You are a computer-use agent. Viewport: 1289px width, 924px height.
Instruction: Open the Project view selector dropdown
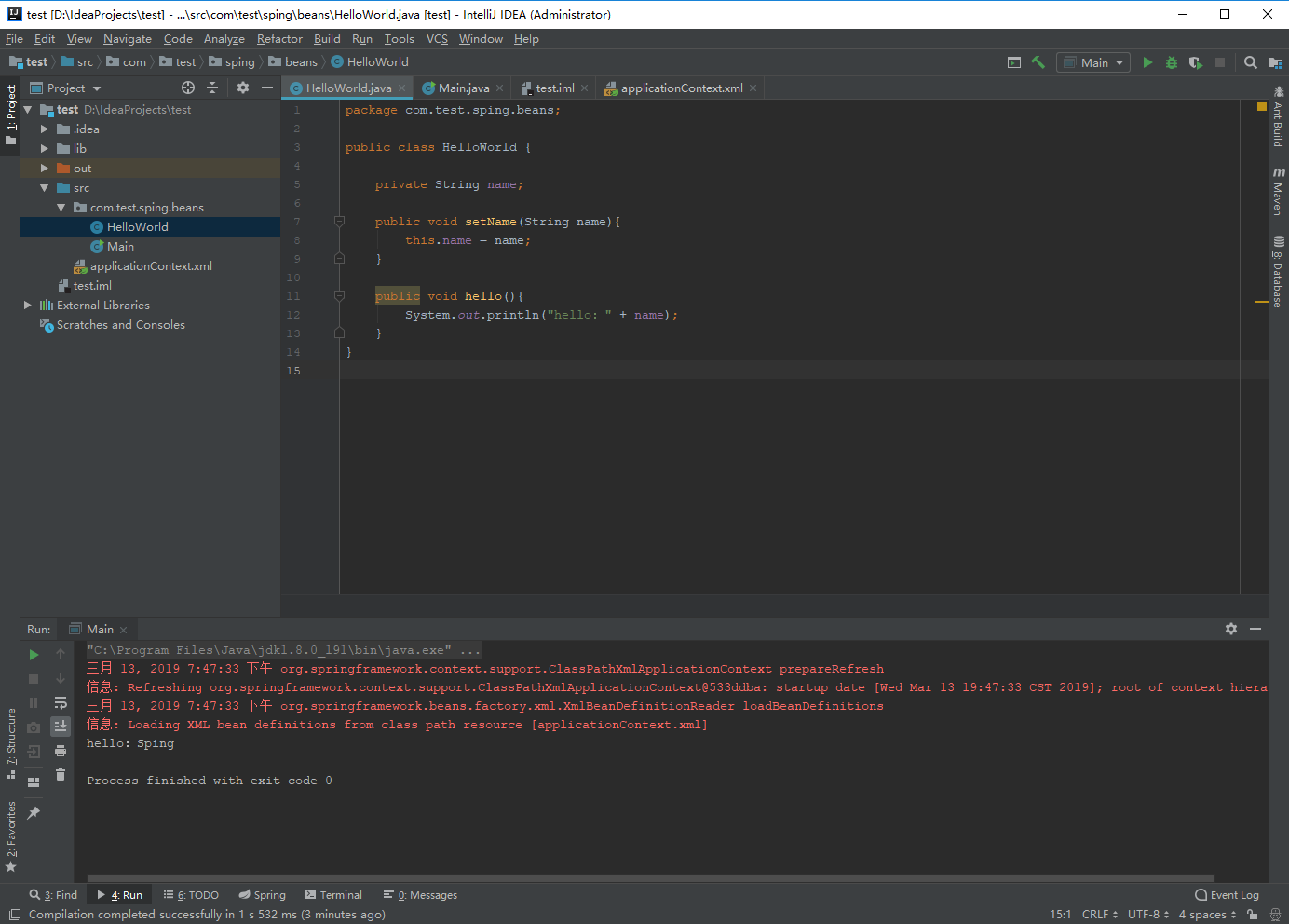pos(65,88)
